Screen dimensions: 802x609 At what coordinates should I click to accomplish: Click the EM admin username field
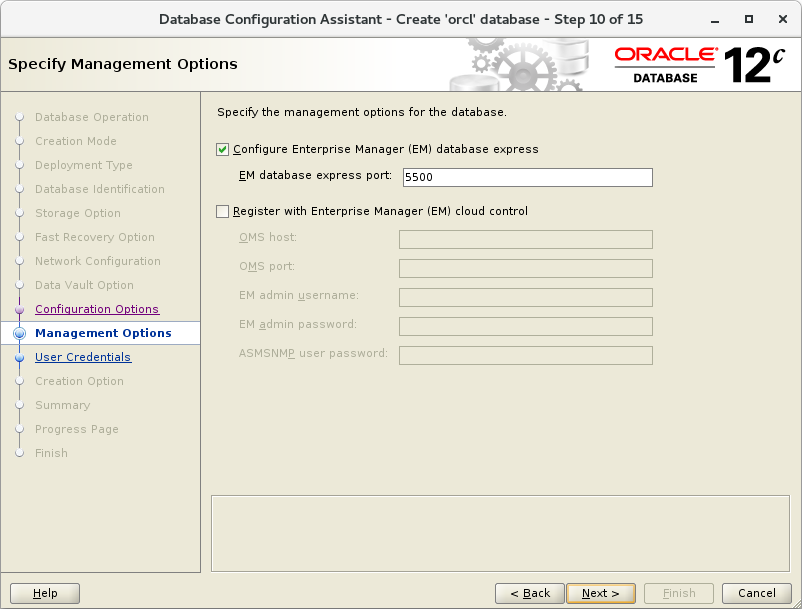(x=527, y=296)
